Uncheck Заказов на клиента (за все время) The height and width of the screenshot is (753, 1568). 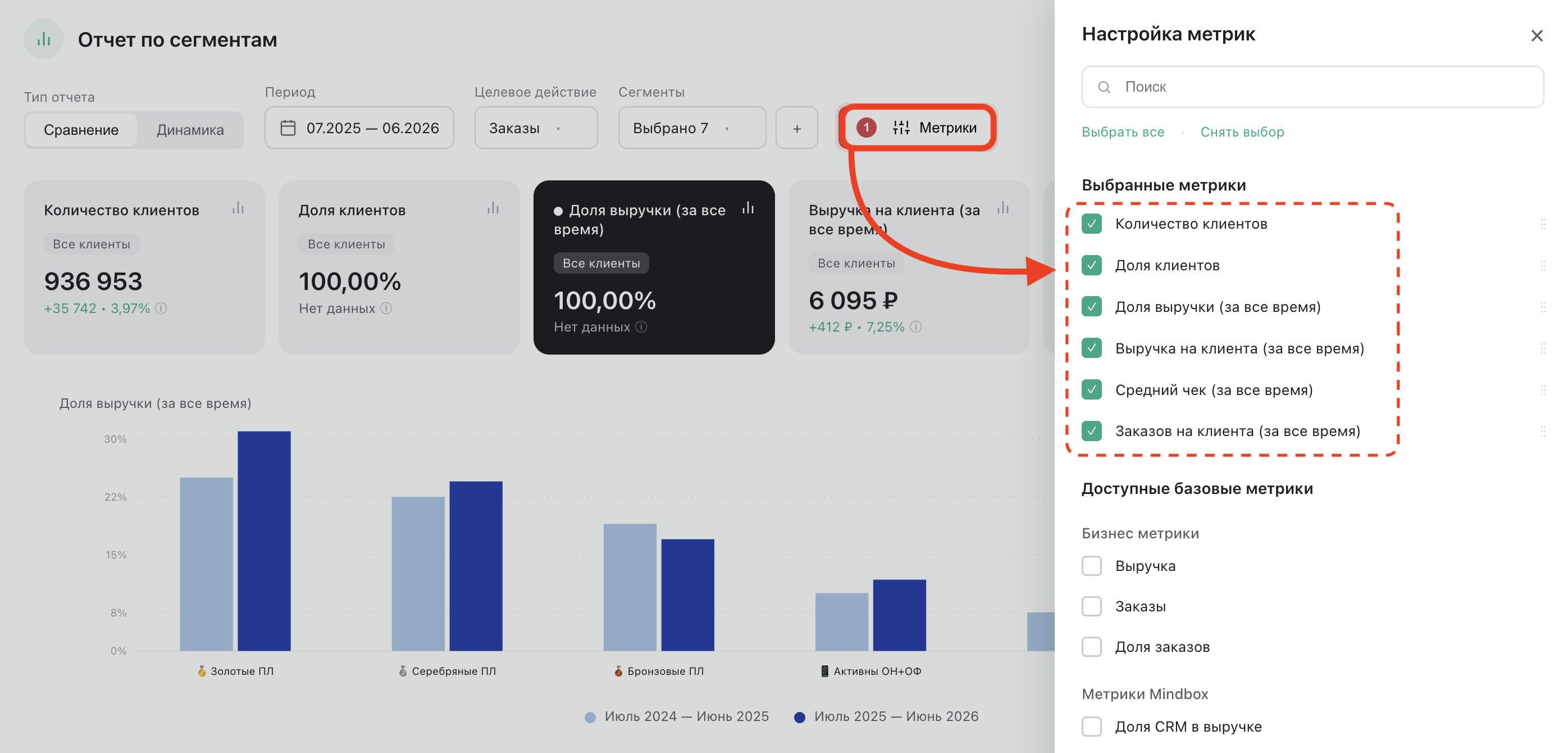[x=1091, y=432]
